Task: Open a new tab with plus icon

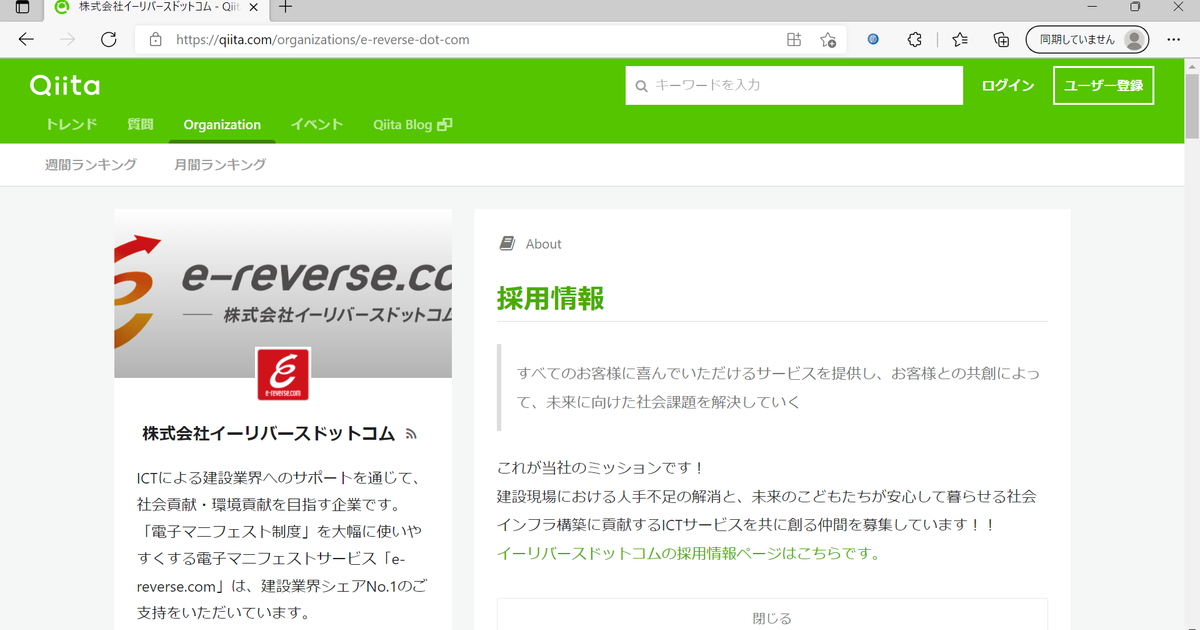Action: (x=286, y=8)
